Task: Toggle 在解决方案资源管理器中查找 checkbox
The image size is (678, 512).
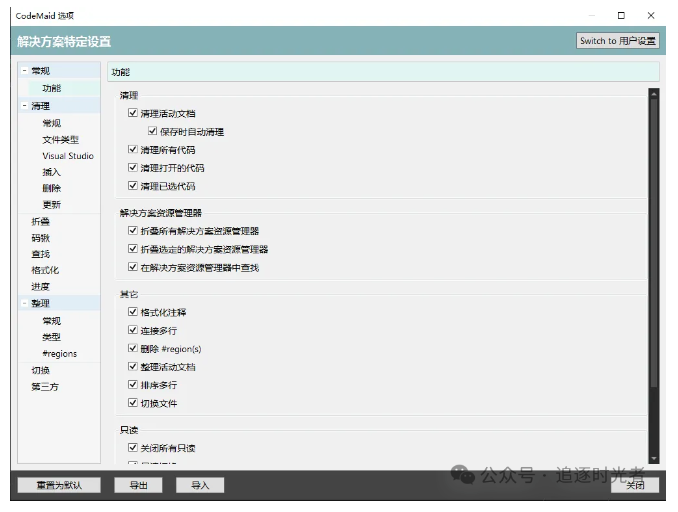Action: [x=133, y=267]
